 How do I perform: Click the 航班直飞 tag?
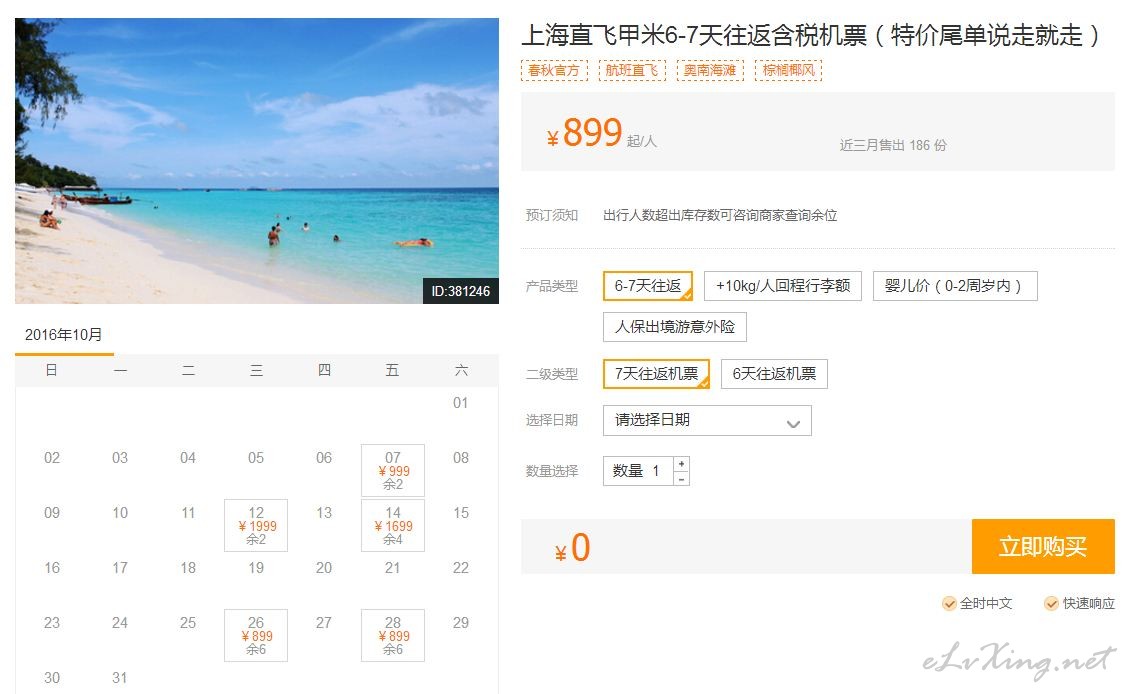click(x=632, y=70)
